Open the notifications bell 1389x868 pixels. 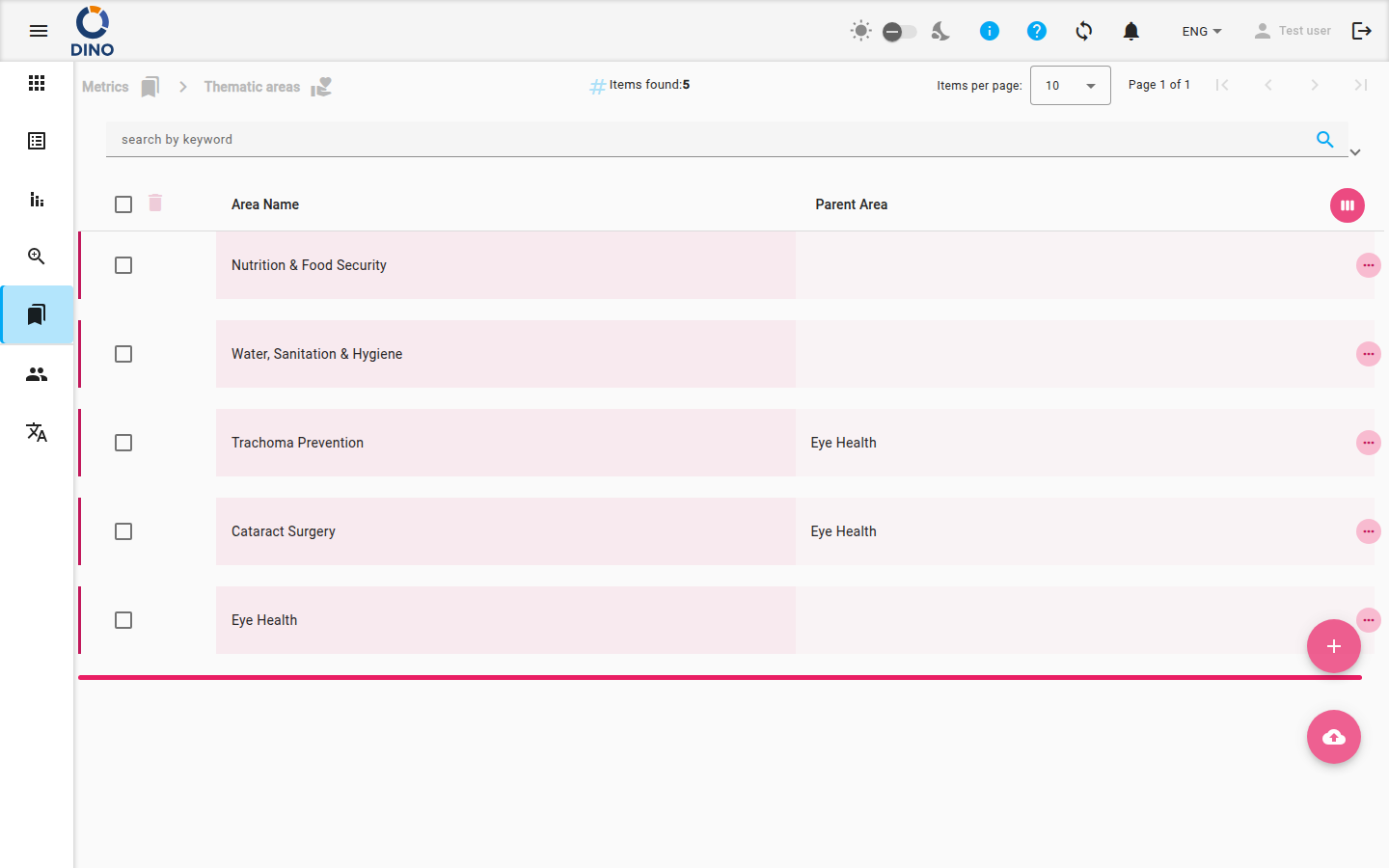(1131, 31)
